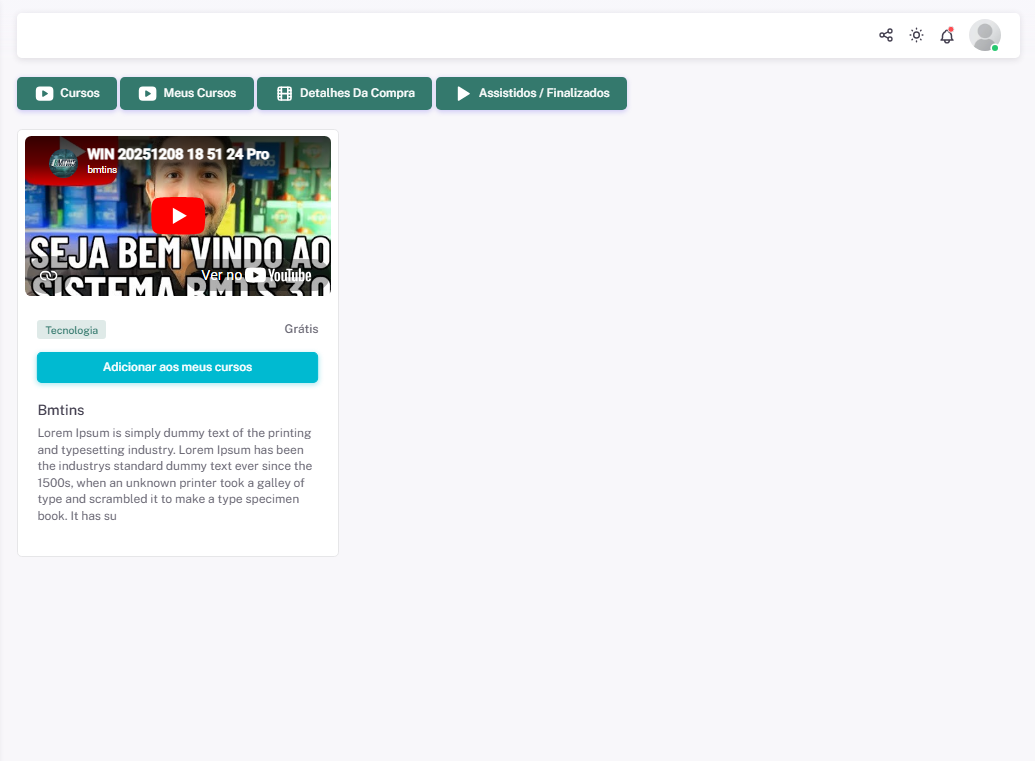1035x761 pixels.
Task: Open Detalhes Da Compra tab
Action: point(345,93)
